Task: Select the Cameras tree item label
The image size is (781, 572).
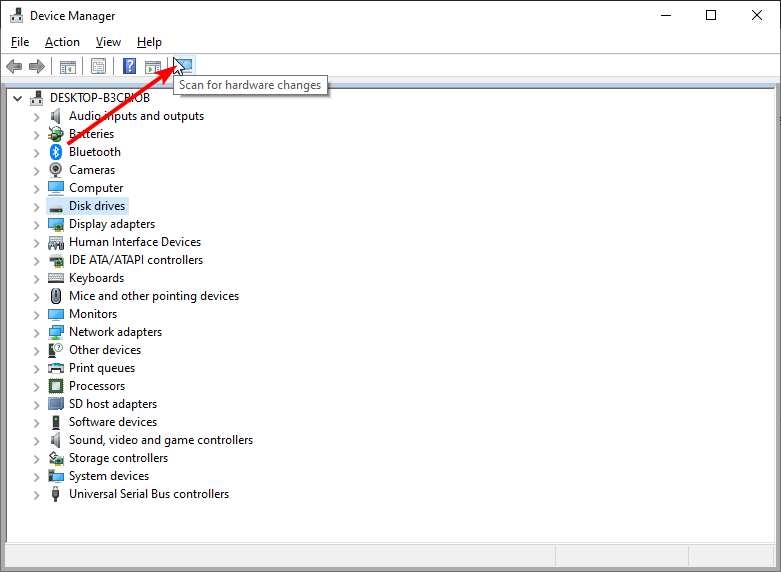Action: (92, 170)
